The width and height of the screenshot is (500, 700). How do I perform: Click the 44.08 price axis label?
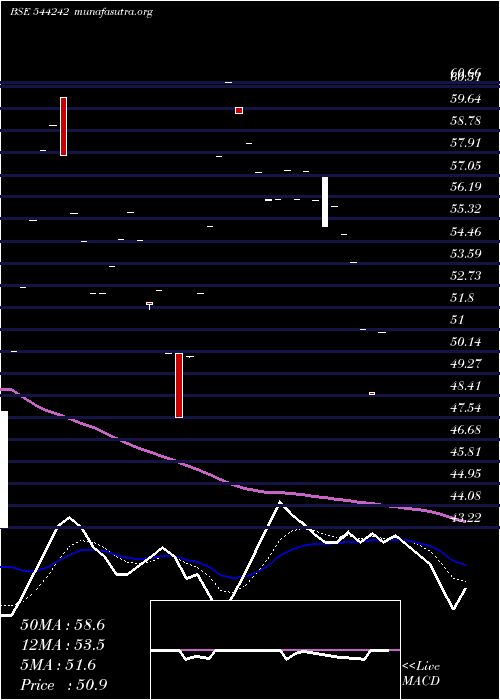pyautogui.click(x=466, y=496)
